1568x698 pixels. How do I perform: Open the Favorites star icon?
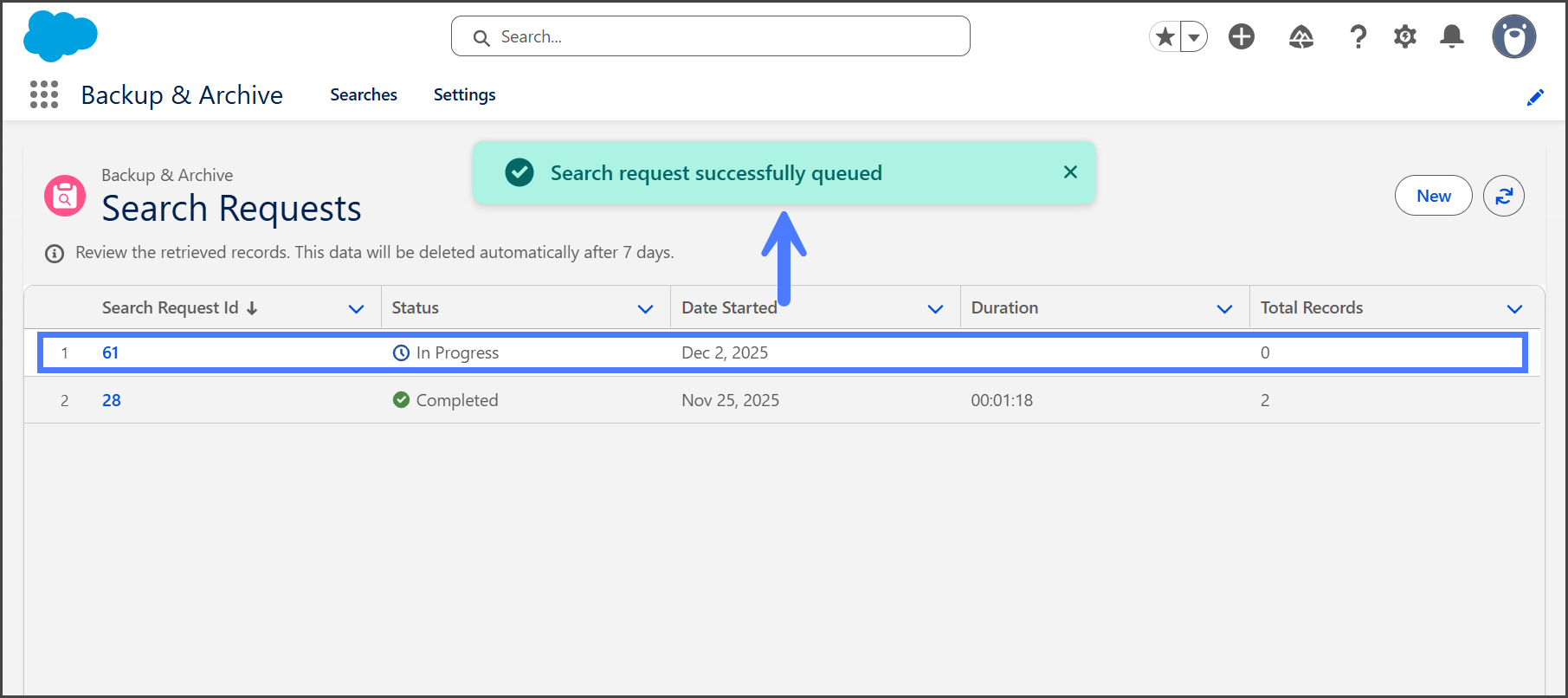coord(1165,36)
